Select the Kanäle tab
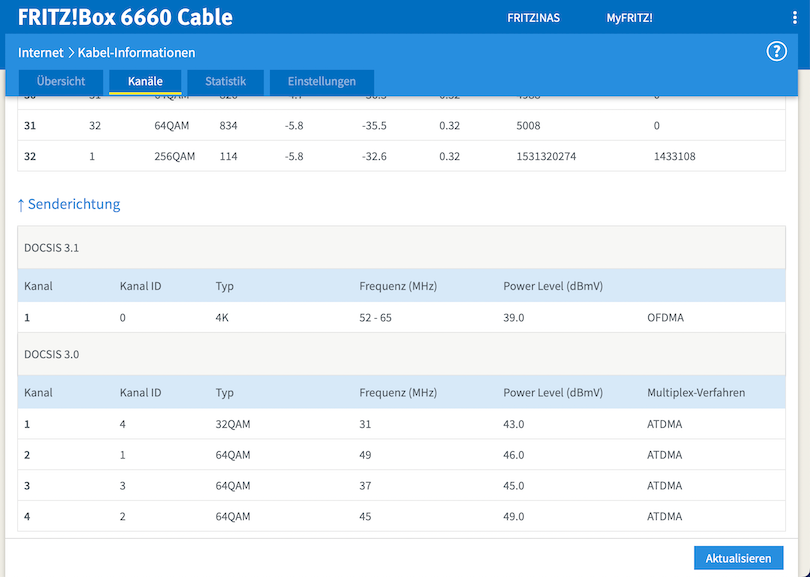The width and height of the screenshot is (810, 577). pos(145,81)
